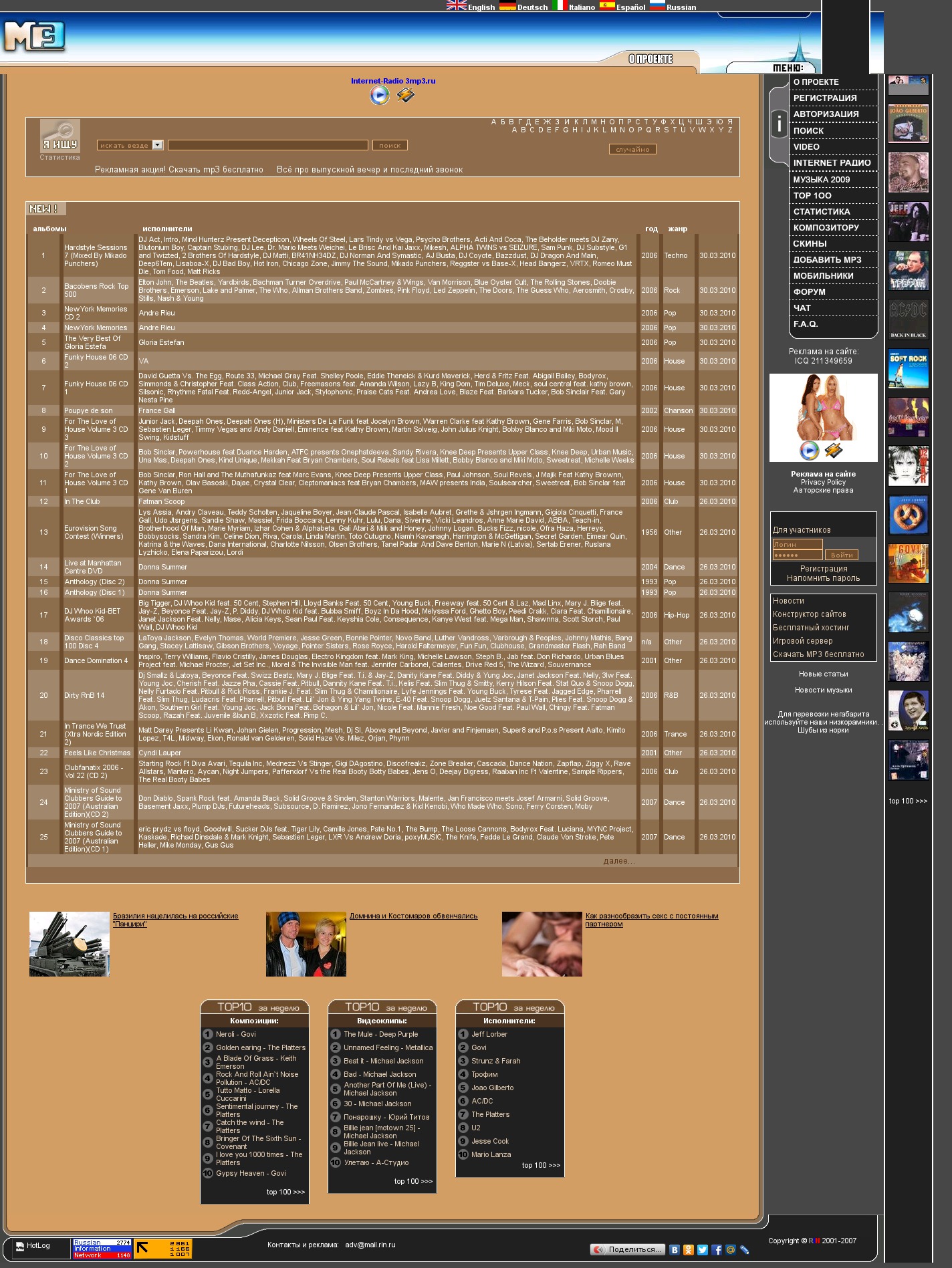Click the login 'Логин' input field
Image resolution: width=952 pixels, height=1268 pixels.
(797, 545)
